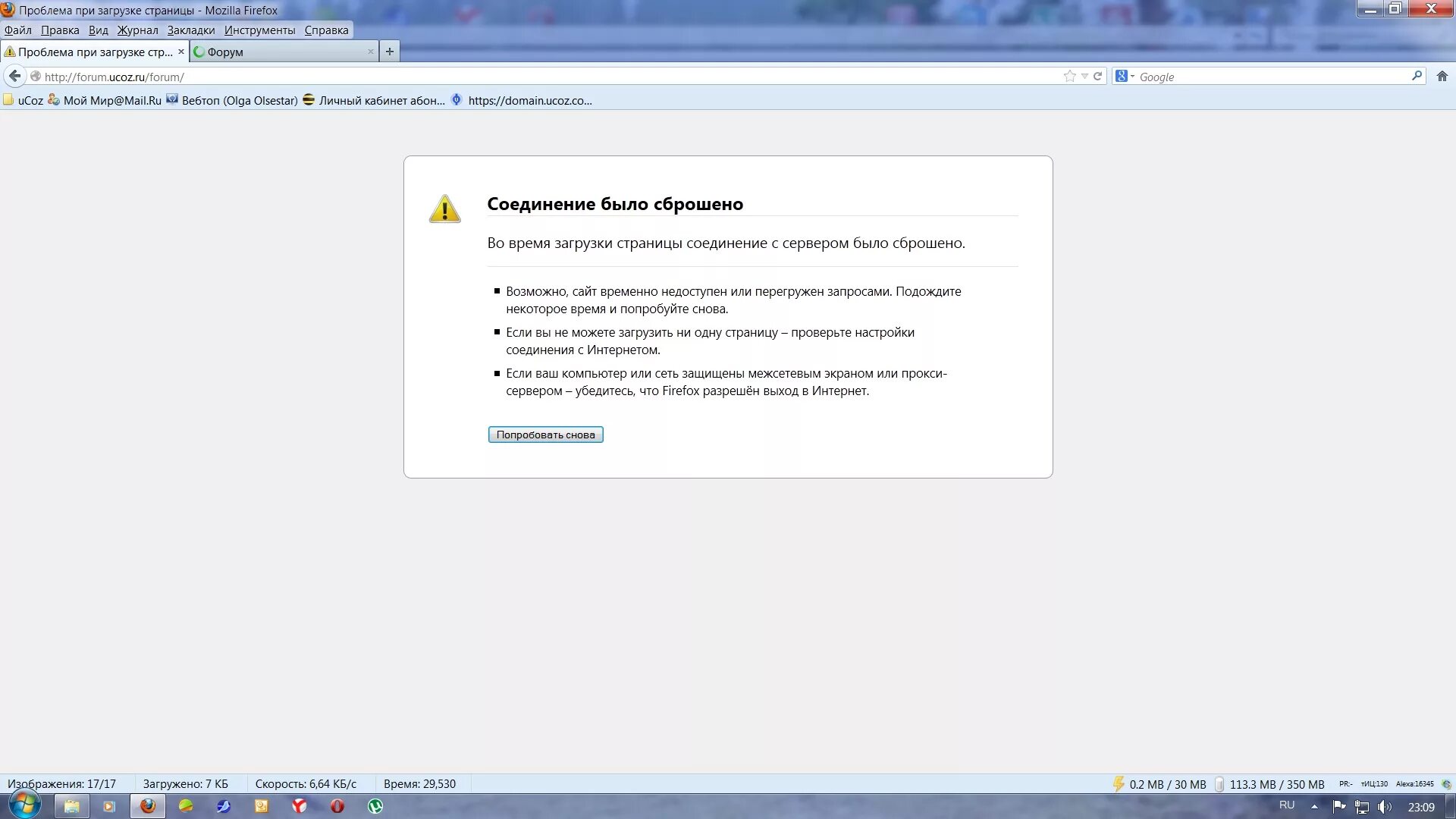Open the uCoz bookmark folder
This screenshot has width=1456, height=819.
tap(24, 100)
